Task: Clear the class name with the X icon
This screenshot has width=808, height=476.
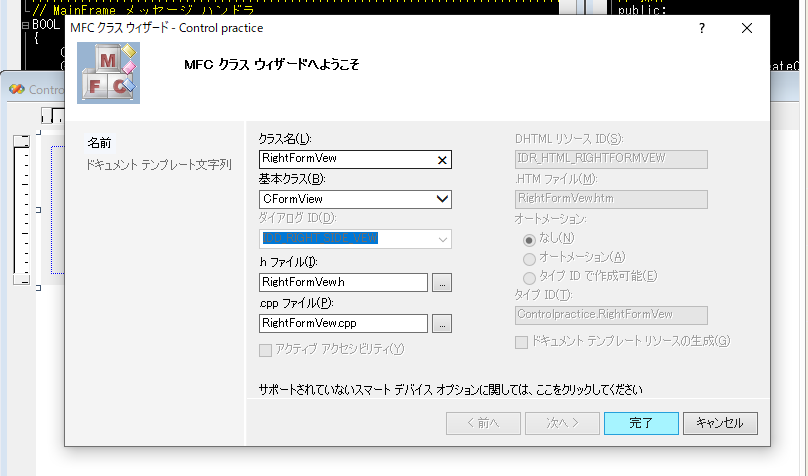Action: pyautogui.click(x=442, y=160)
